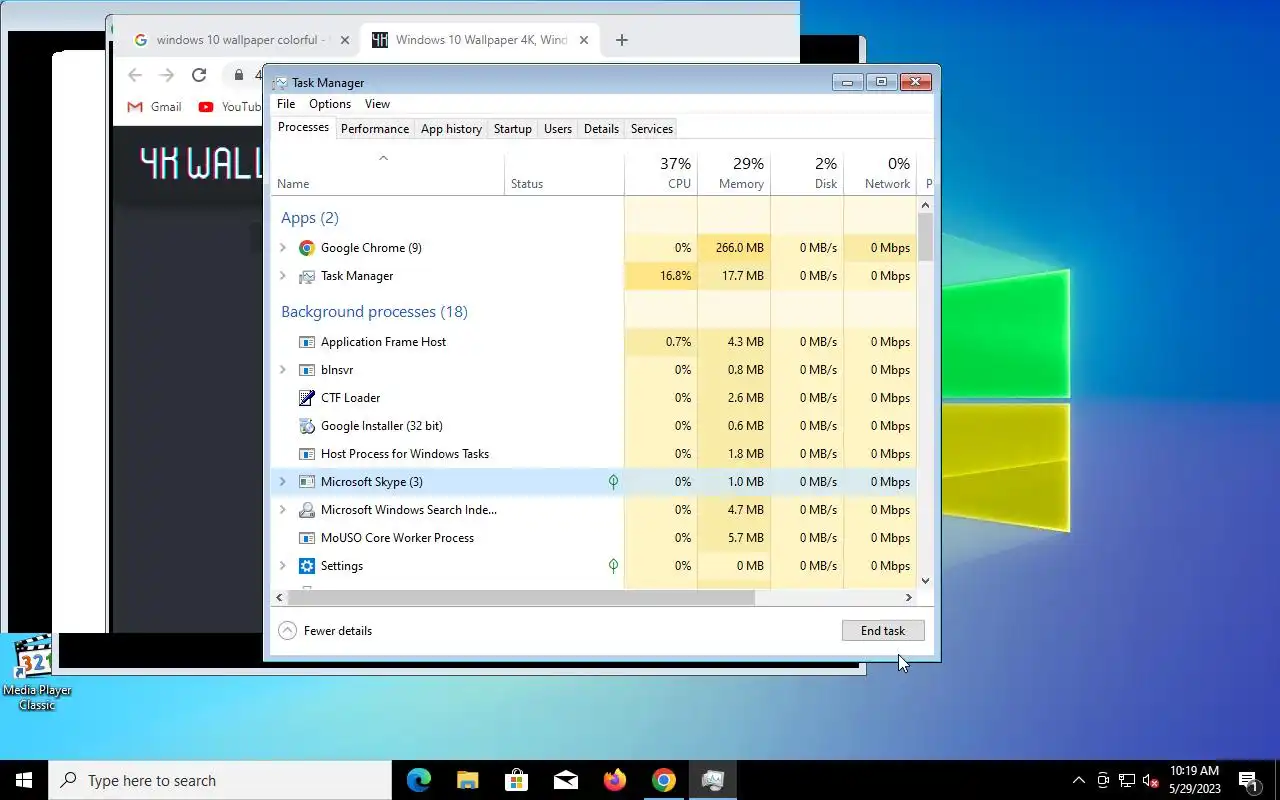The image size is (1280, 800).
Task: Collapse view with the Fewer details button
Action: point(325,631)
